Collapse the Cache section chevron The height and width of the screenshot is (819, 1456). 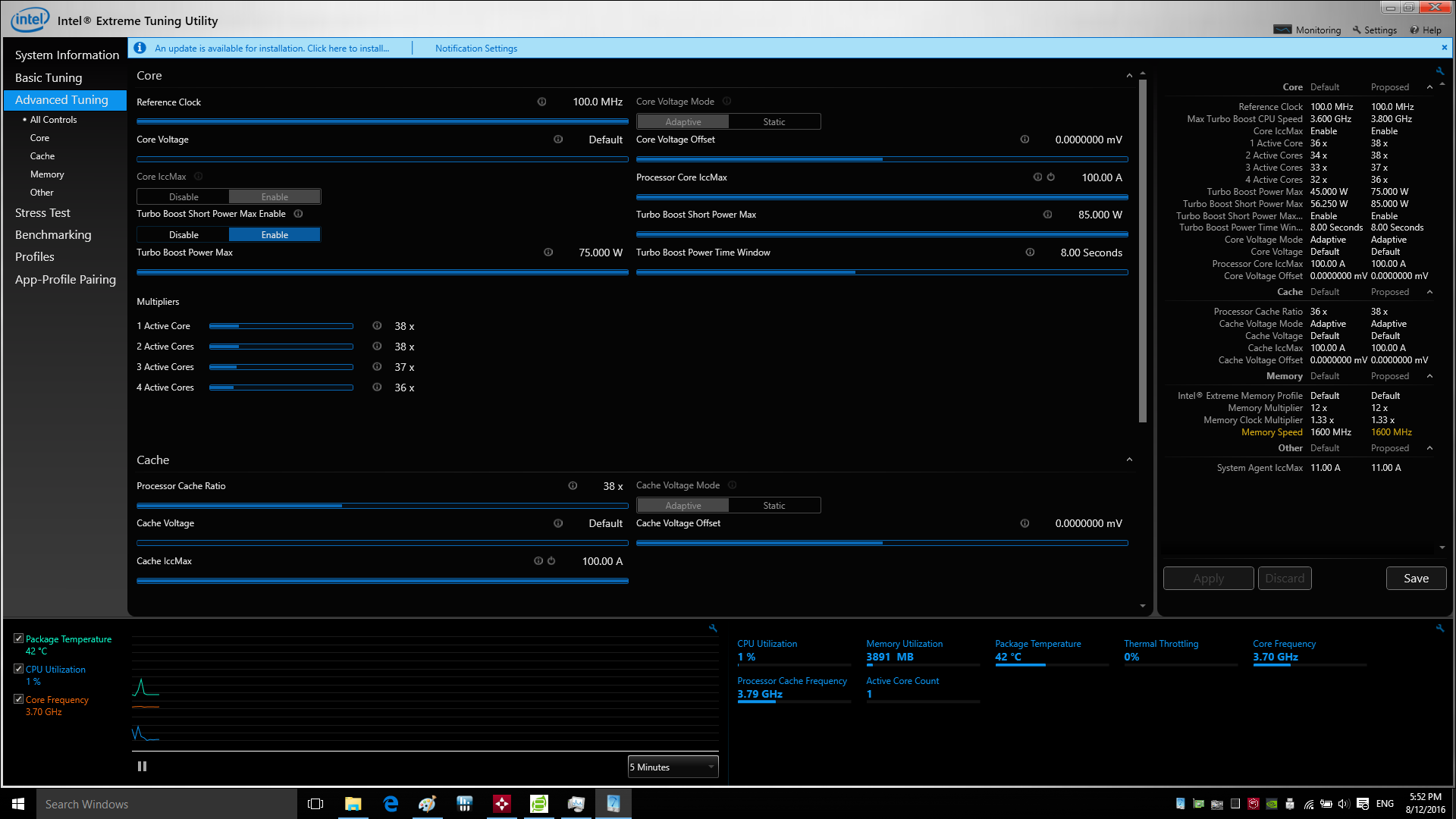coord(1129,460)
